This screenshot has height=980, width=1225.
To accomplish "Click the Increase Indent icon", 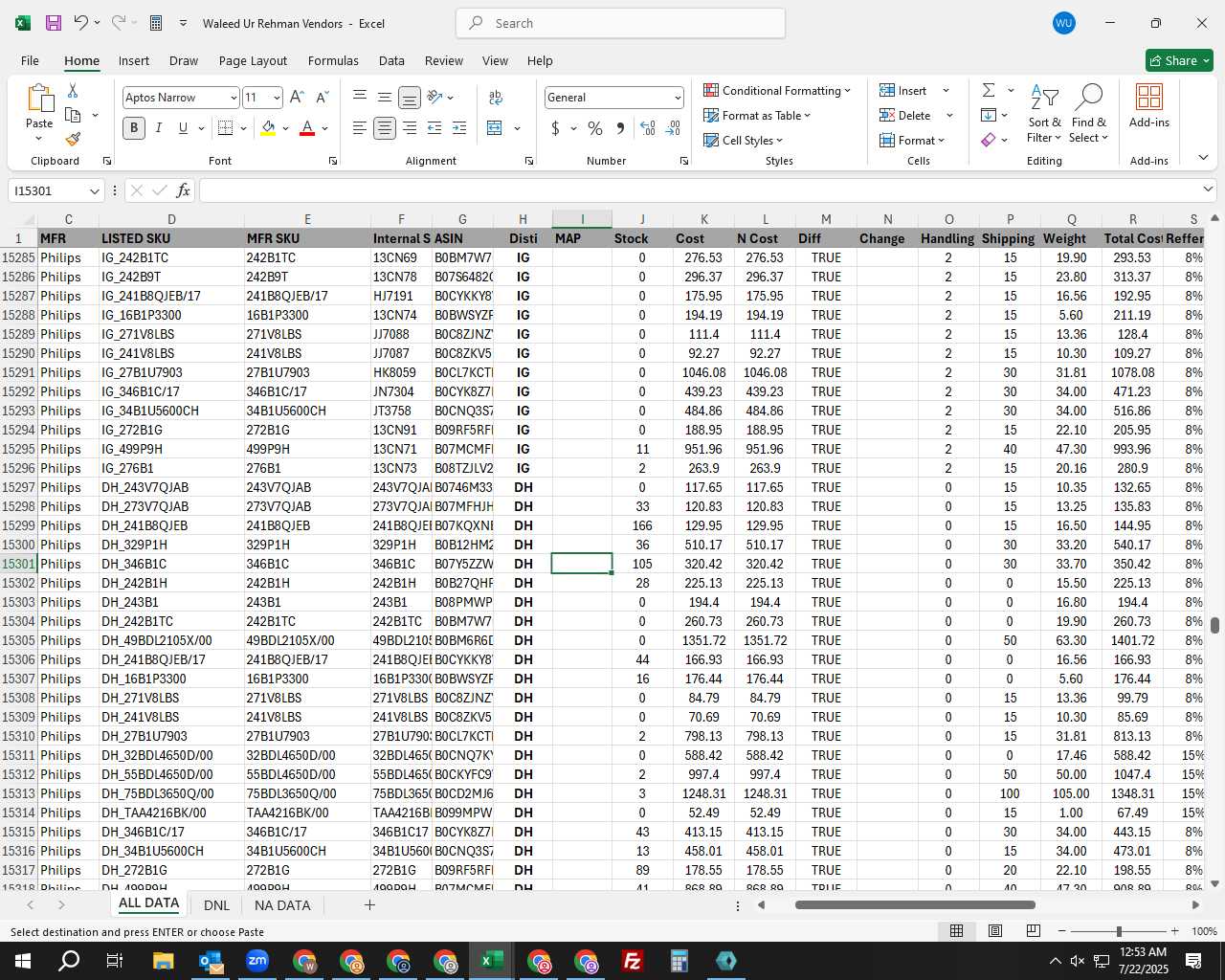I will tap(459, 128).
